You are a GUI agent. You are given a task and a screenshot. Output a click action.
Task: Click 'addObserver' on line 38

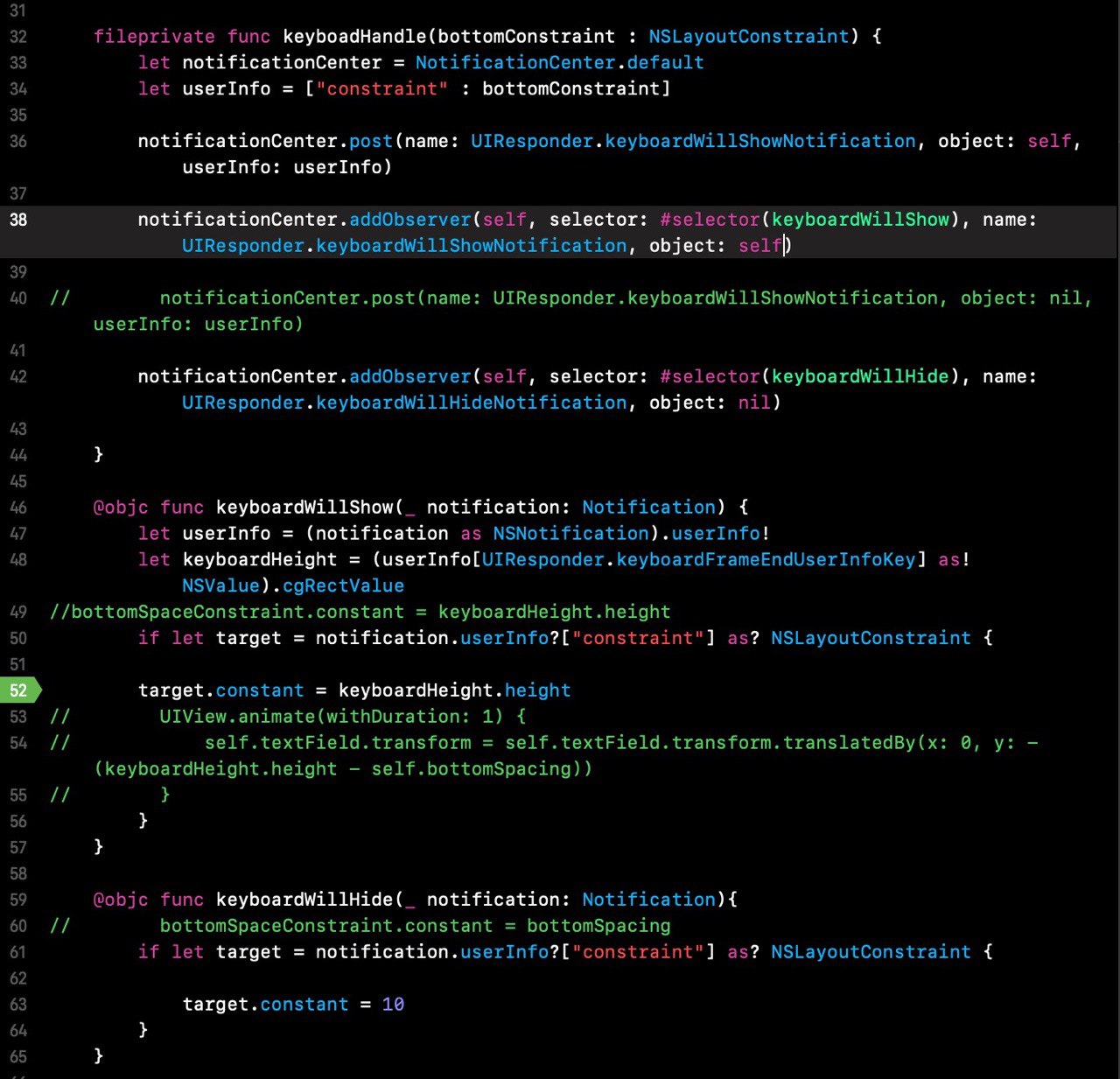pos(410,220)
